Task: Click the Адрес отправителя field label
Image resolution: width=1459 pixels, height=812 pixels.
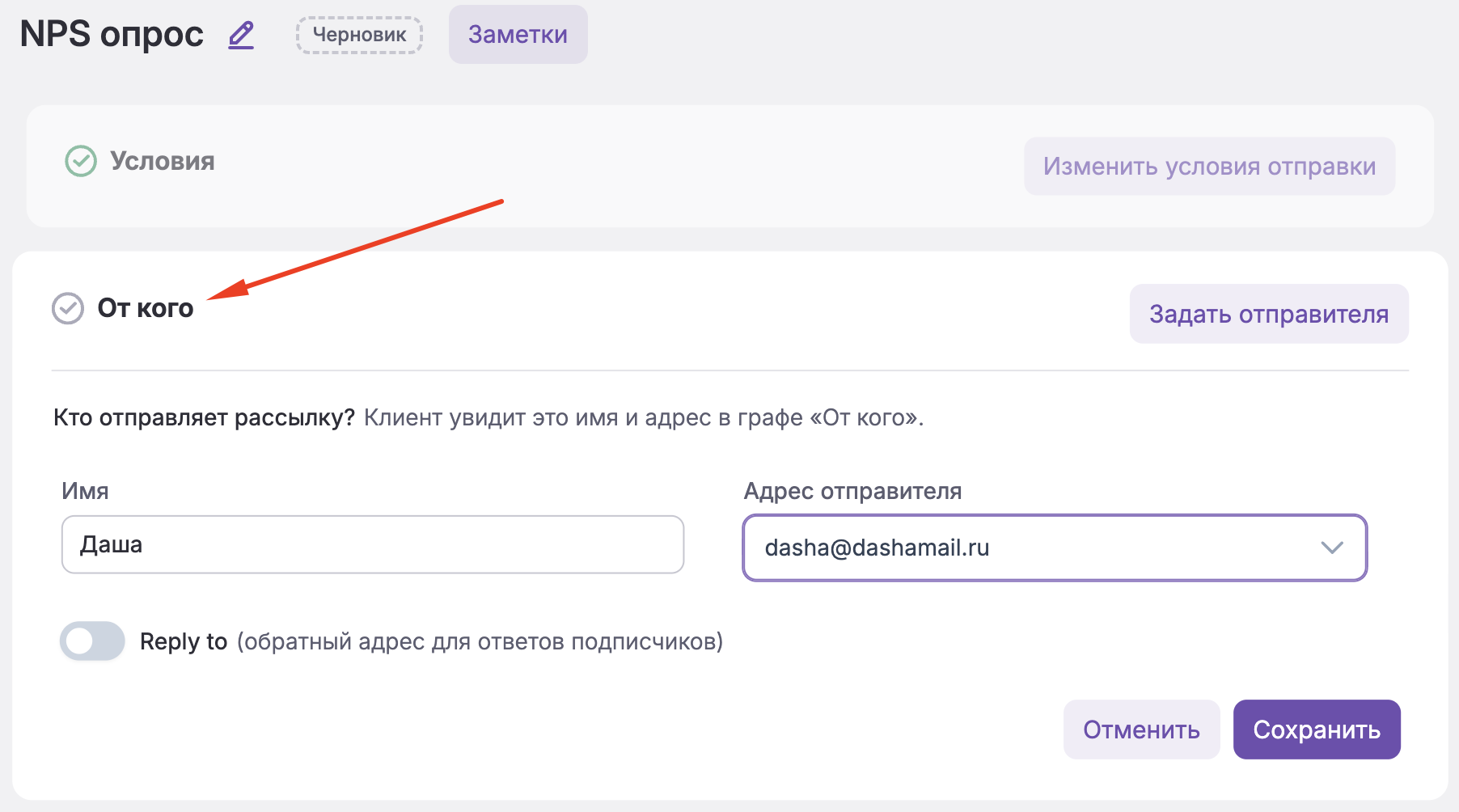Action: (852, 491)
